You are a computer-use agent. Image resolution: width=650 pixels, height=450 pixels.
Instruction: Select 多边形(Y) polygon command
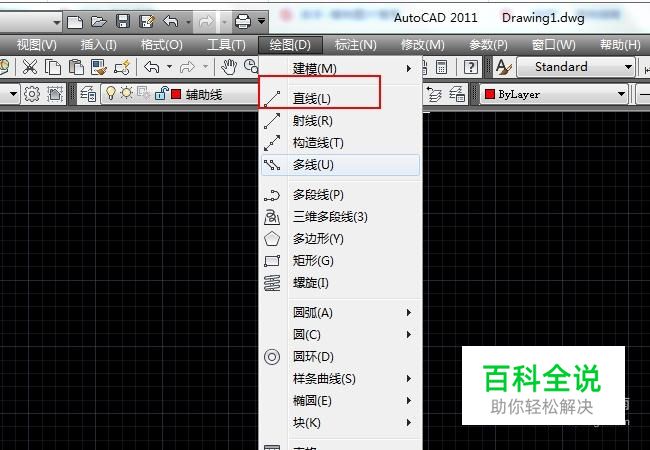tap(341, 239)
